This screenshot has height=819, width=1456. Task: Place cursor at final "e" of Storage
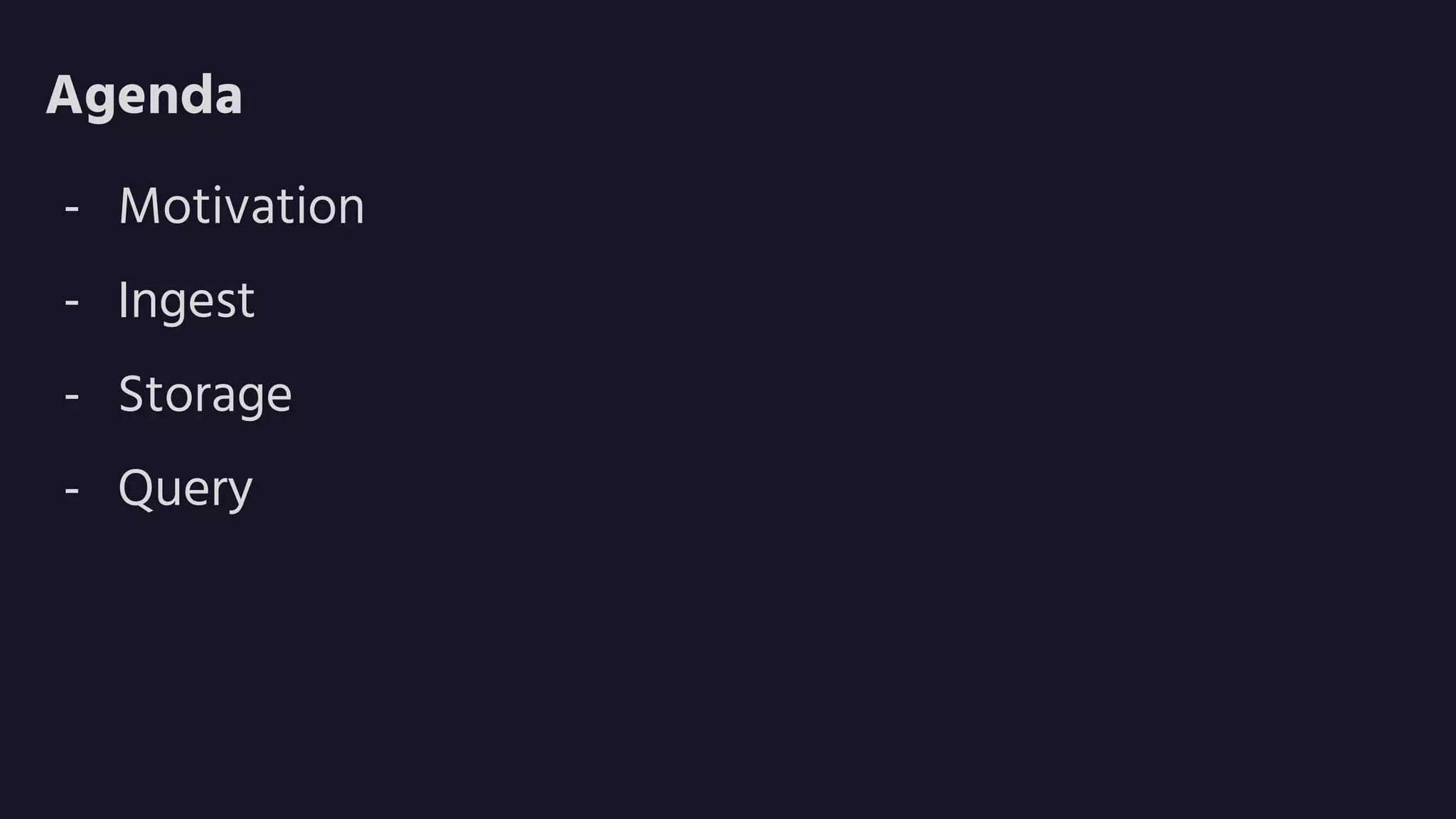coord(279,399)
